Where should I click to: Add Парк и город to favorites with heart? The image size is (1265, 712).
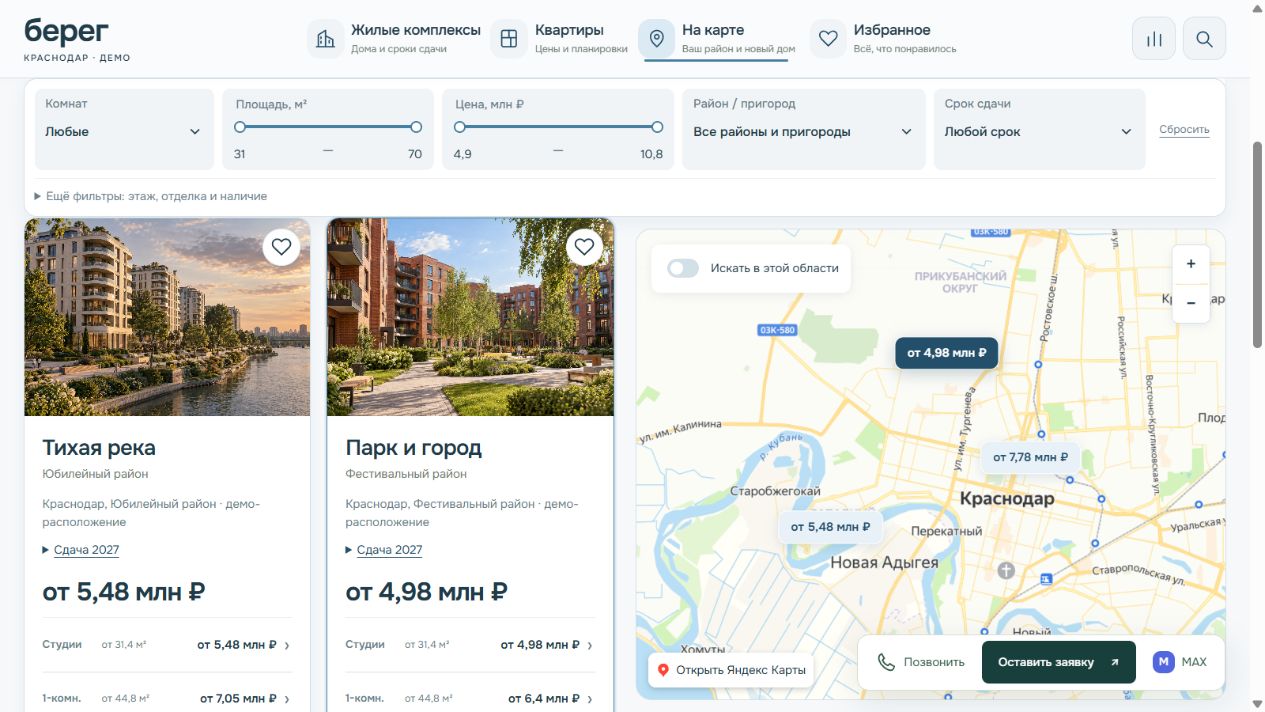pyautogui.click(x=584, y=247)
